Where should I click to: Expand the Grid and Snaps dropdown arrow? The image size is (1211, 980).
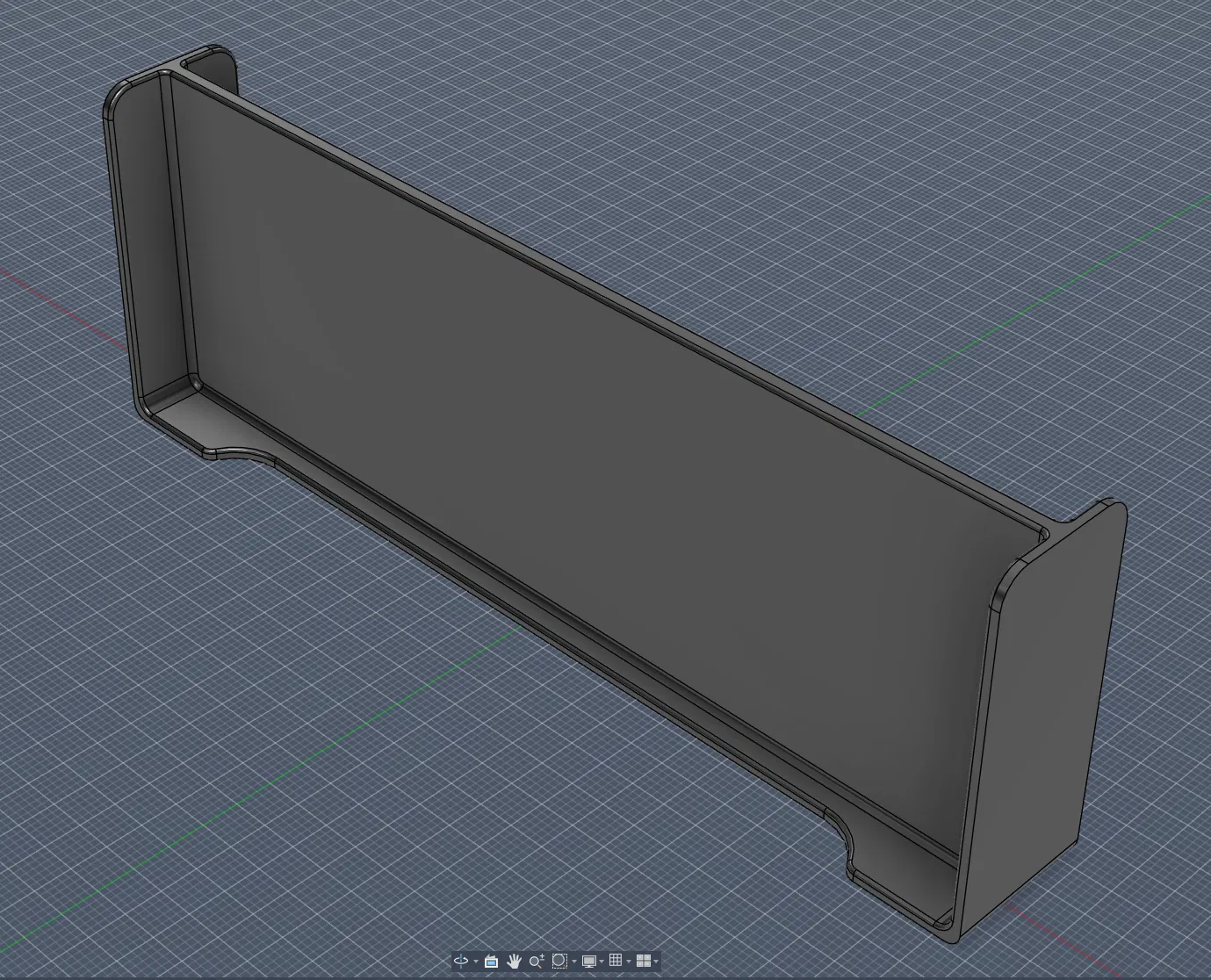(x=629, y=962)
